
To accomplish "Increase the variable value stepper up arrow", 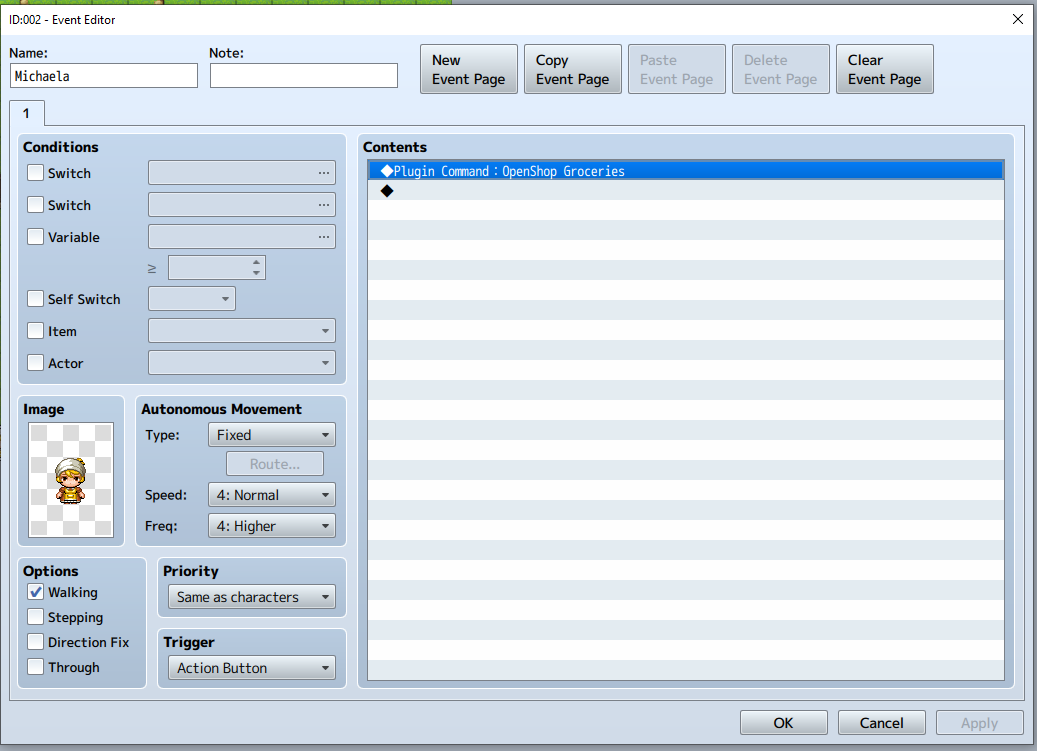I will pyautogui.click(x=256, y=262).
